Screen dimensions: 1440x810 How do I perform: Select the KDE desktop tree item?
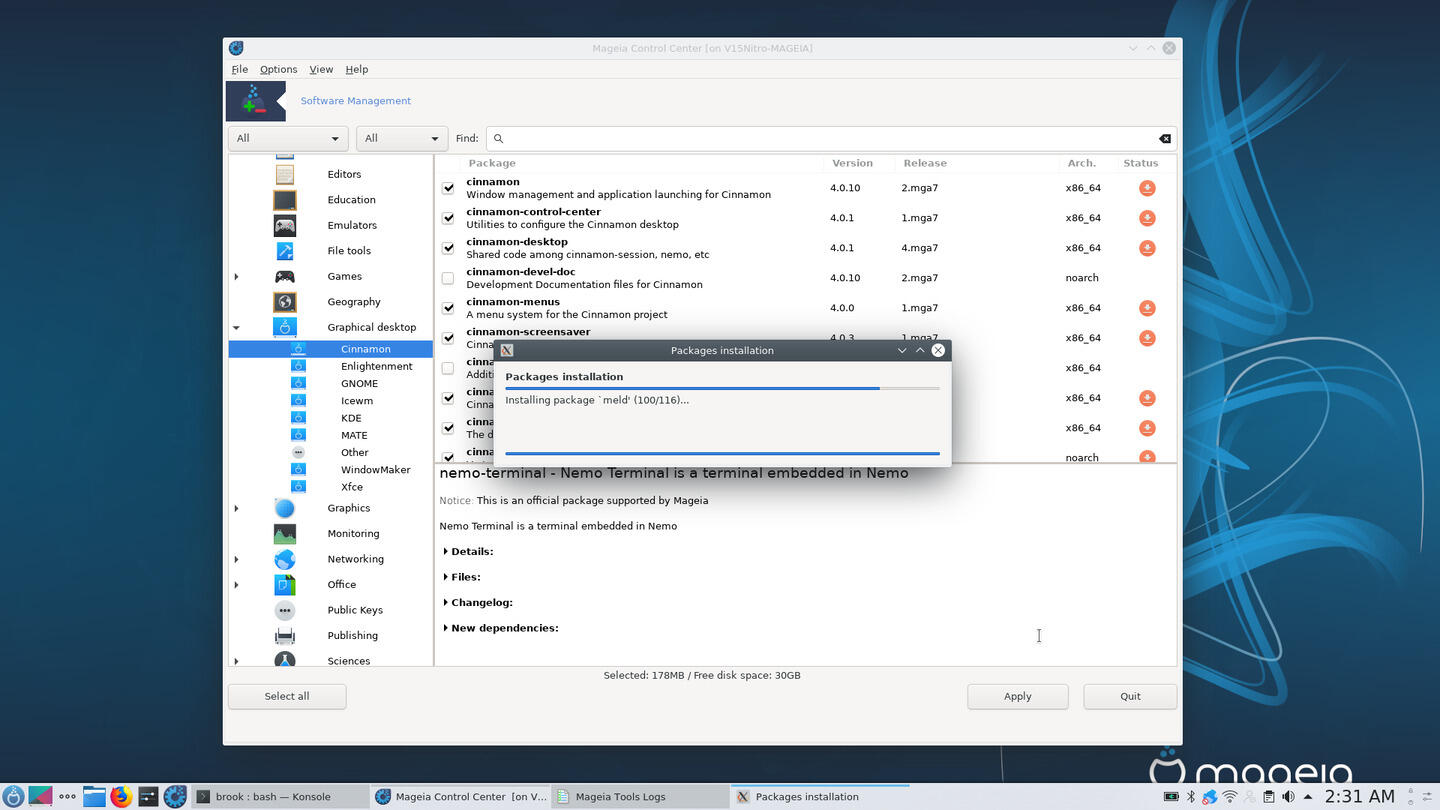[351, 419]
